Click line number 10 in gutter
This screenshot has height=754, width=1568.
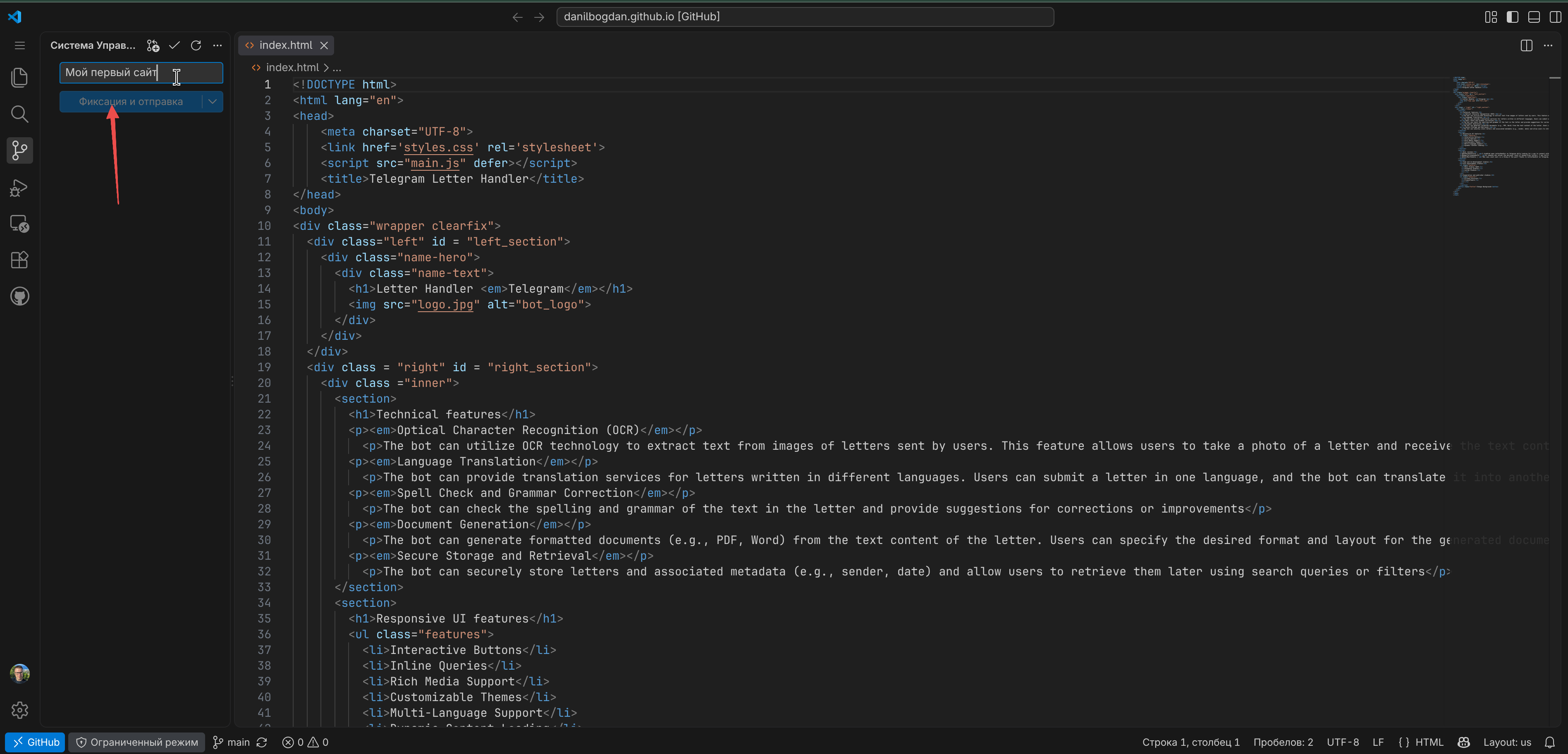click(x=263, y=226)
